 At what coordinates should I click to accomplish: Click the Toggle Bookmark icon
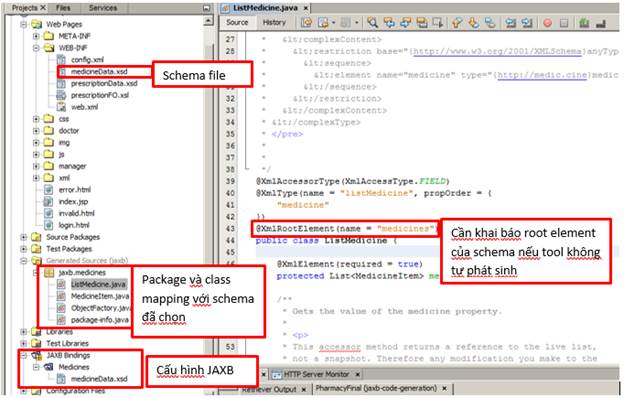(x=490, y=23)
